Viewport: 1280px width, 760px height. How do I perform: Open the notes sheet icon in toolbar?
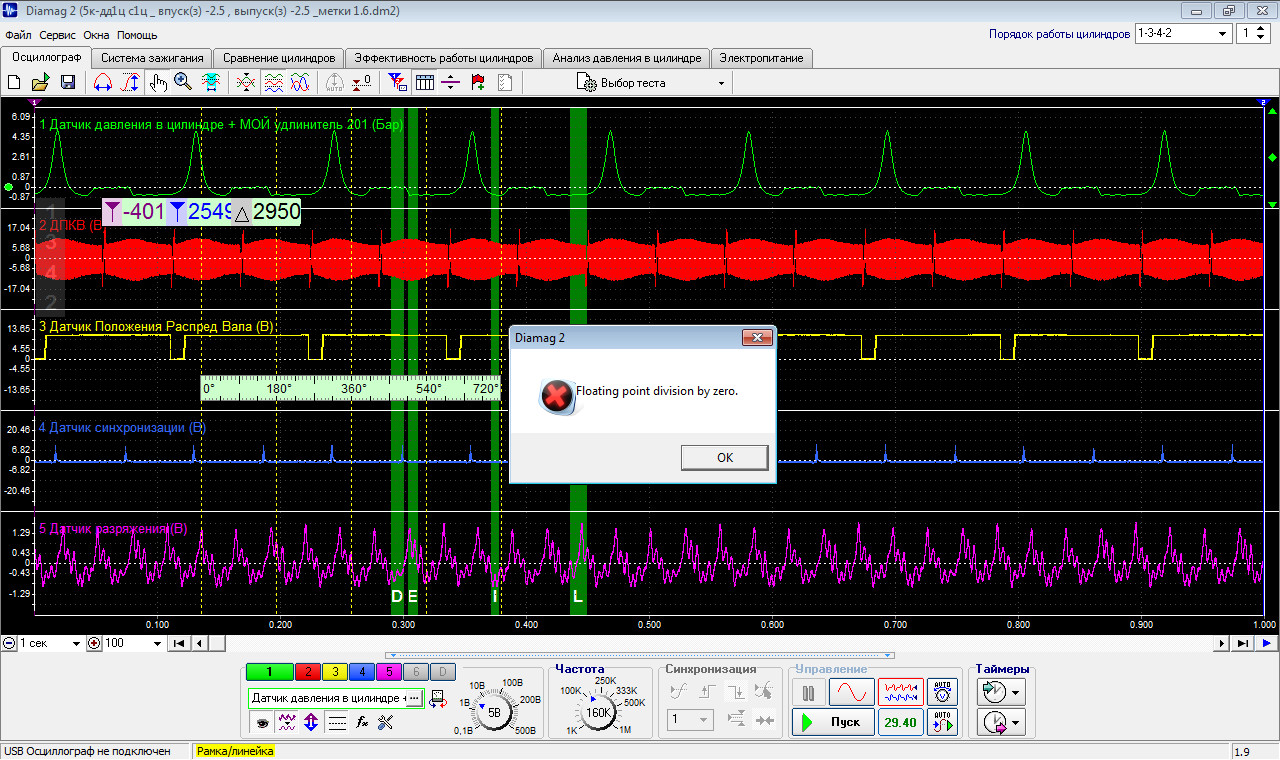[505, 83]
